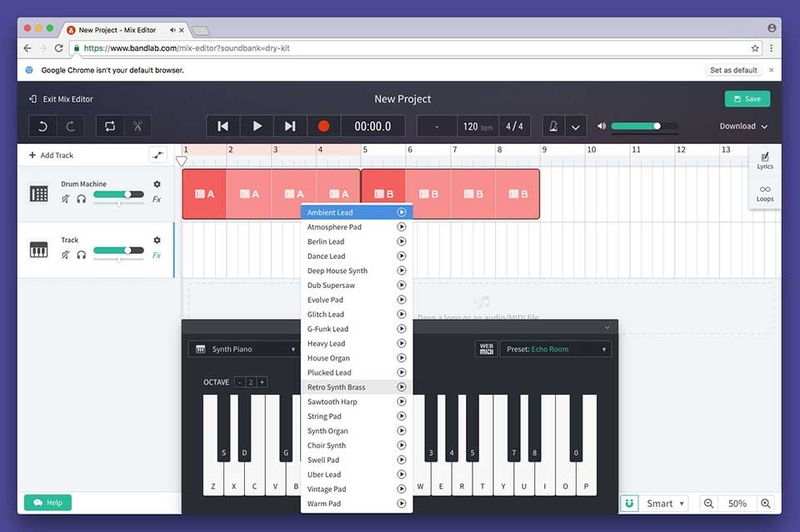Mute the Drum Machine track
This screenshot has height=532, width=800.
[x=65, y=199]
